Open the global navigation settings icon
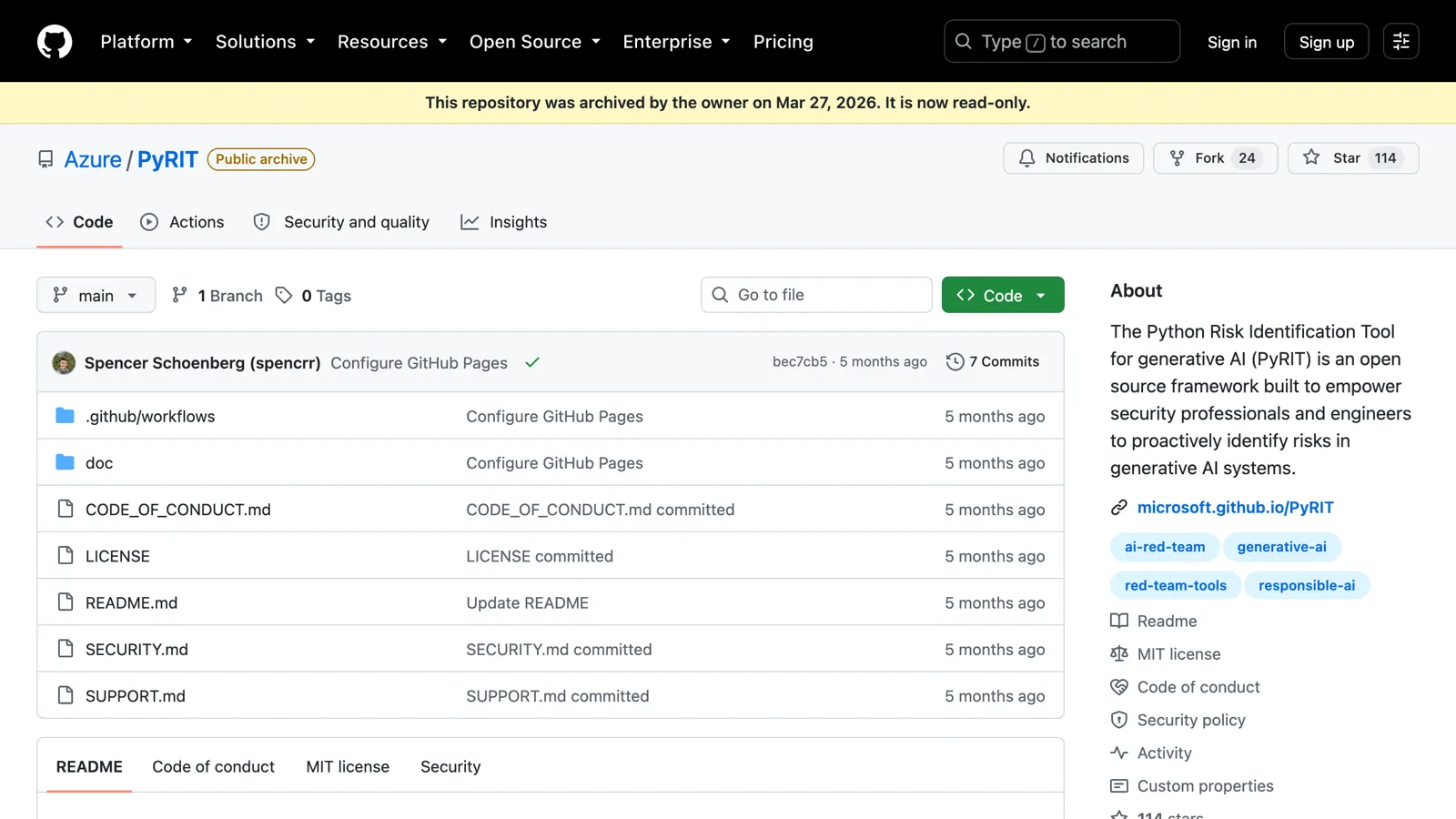The height and width of the screenshot is (819, 1456). [x=1400, y=41]
